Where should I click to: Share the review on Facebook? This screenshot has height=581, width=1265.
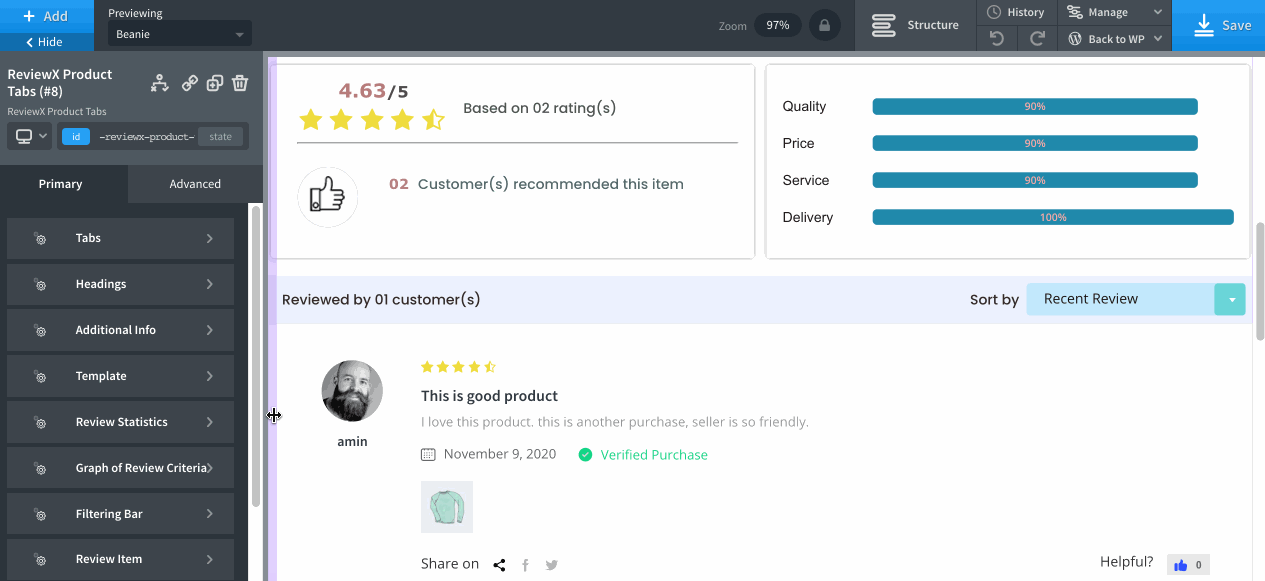point(525,565)
